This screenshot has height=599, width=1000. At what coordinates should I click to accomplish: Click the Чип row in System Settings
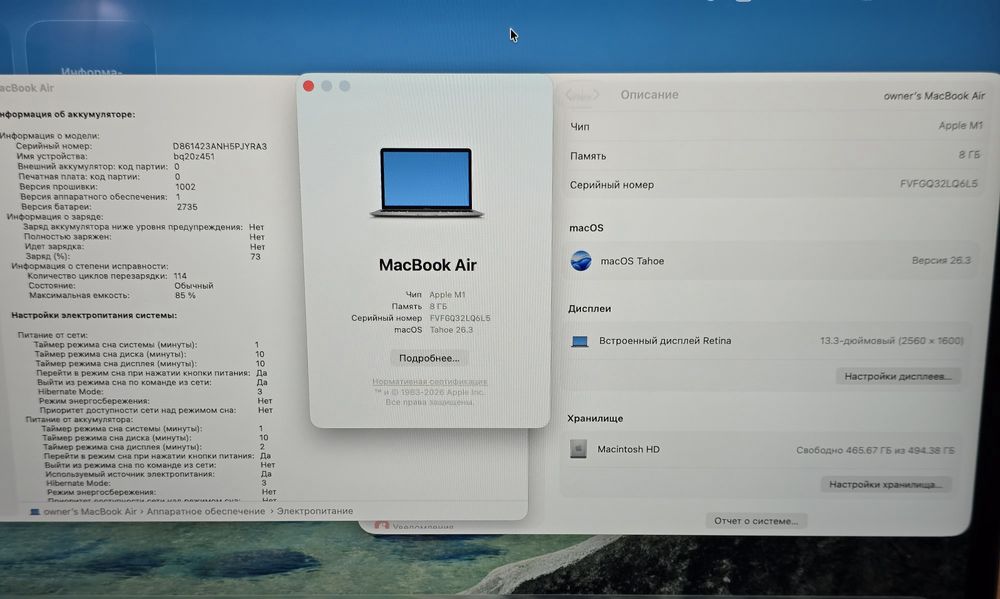click(x=776, y=126)
